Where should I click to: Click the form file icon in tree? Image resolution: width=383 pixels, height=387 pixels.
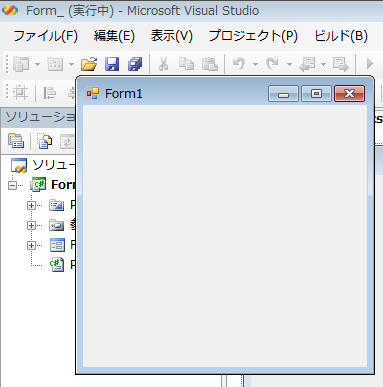click(57, 245)
